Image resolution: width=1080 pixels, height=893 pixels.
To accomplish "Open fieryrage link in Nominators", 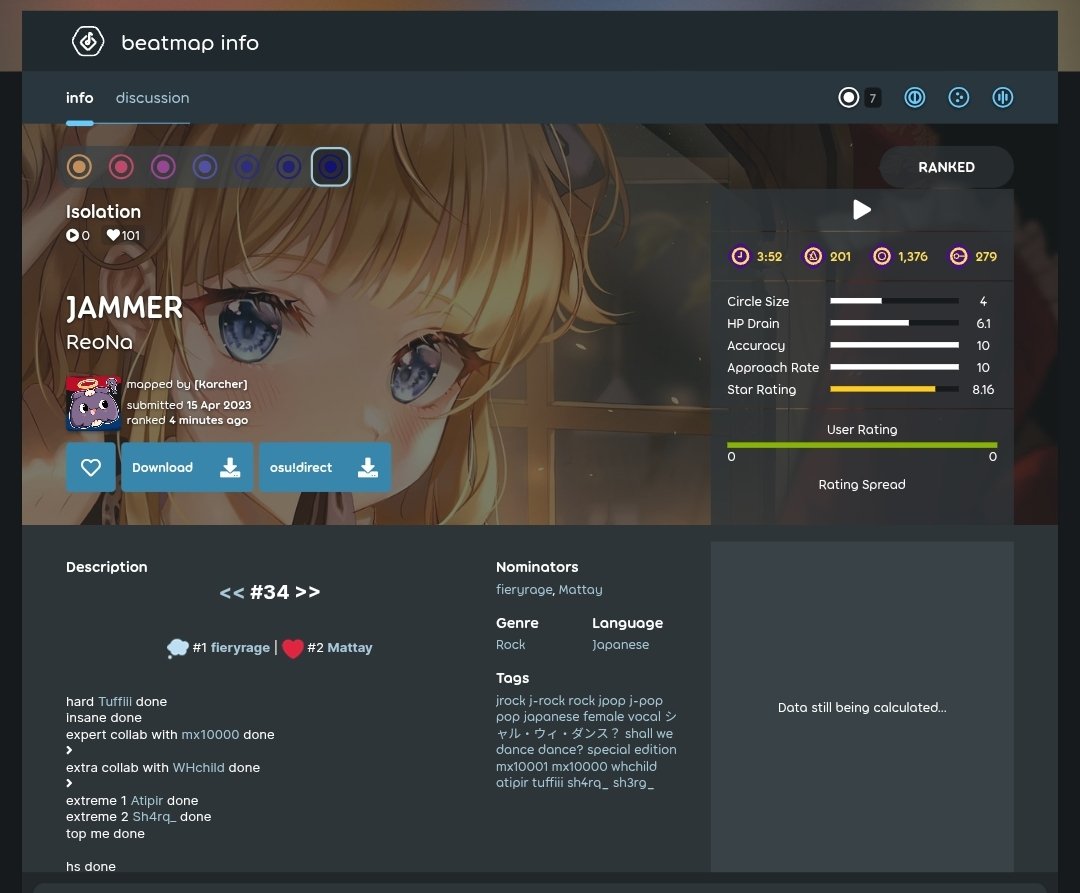I will [524, 589].
